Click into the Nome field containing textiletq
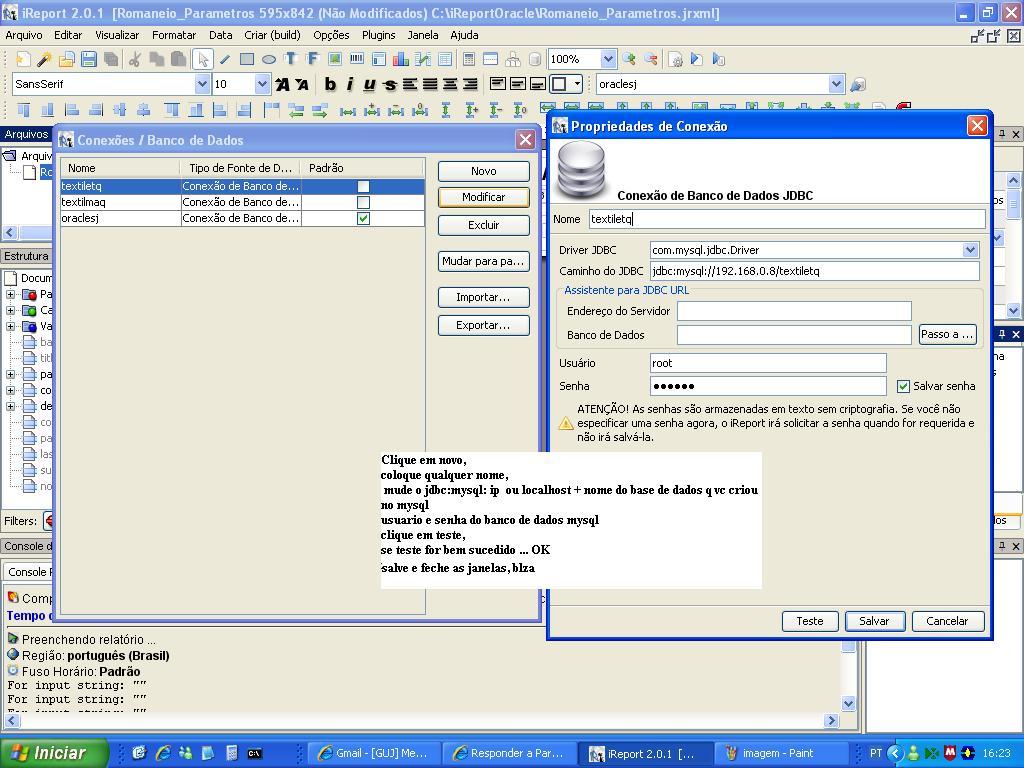This screenshot has width=1024, height=768. click(787, 219)
